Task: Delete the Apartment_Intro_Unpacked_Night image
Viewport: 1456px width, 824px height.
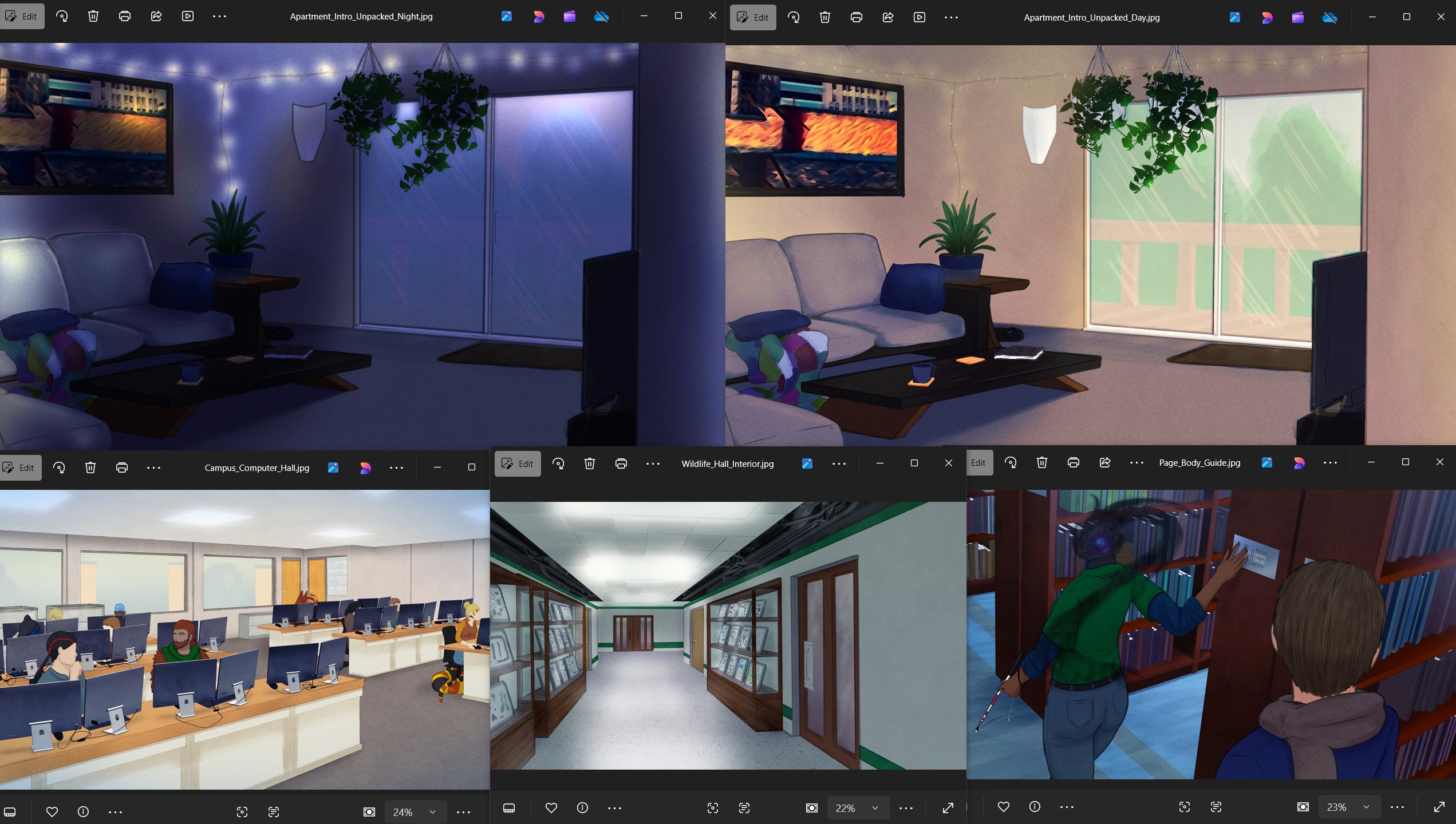Action: (x=93, y=16)
